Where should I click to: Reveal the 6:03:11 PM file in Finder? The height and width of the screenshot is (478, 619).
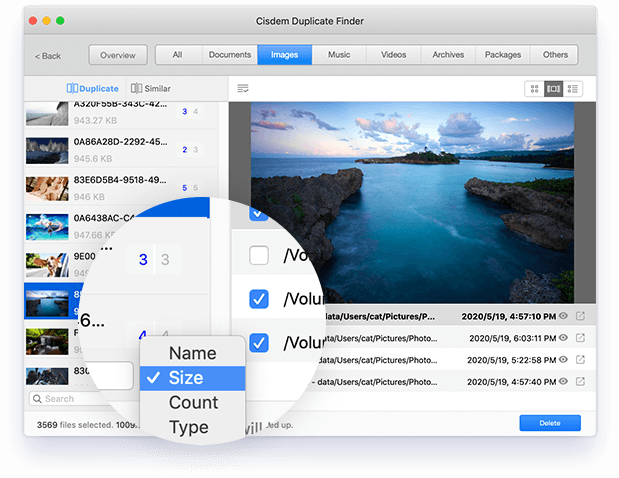click(x=581, y=338)
